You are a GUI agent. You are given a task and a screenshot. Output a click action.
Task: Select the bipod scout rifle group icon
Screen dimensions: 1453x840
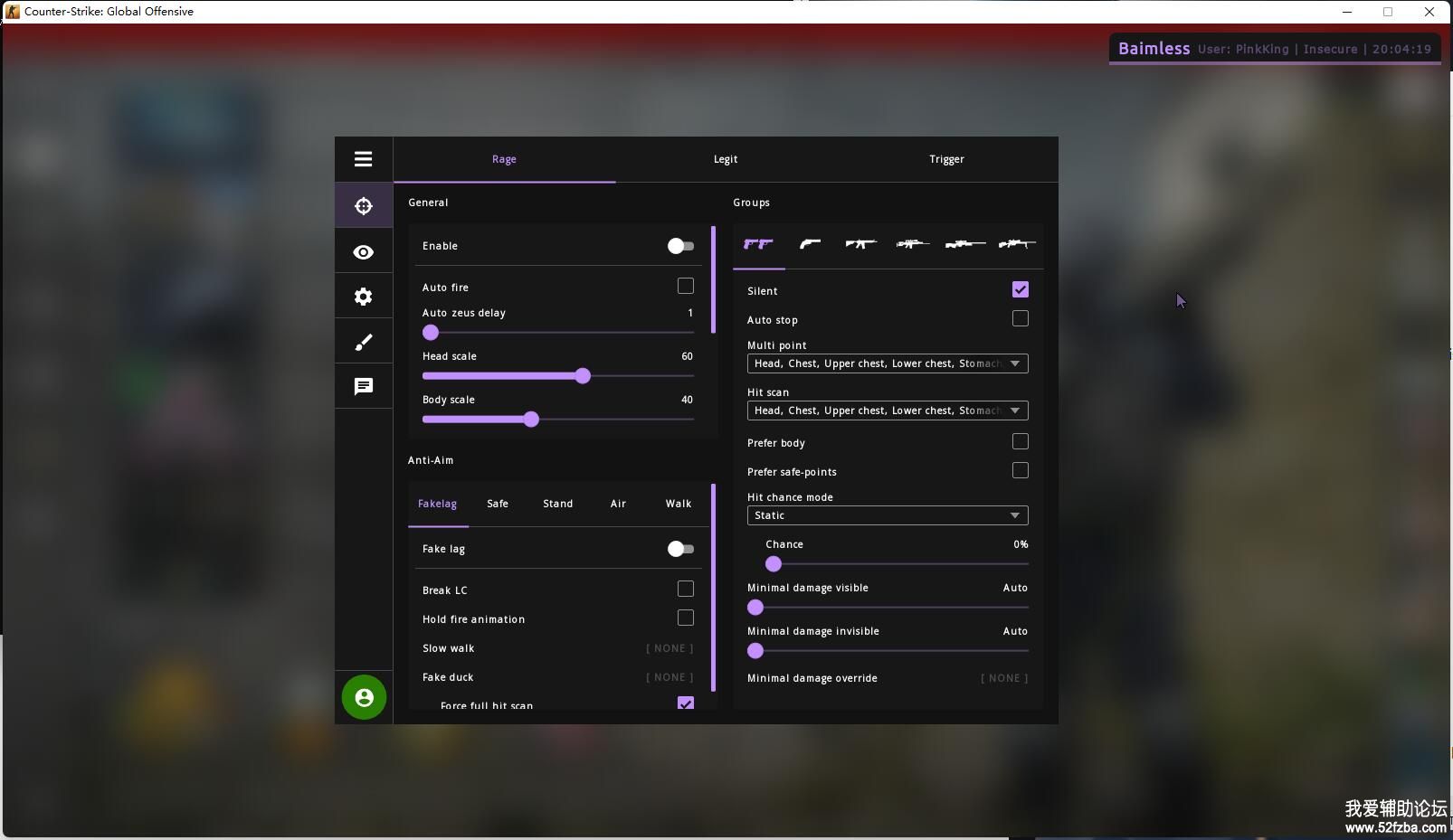tap(1016, 243)
